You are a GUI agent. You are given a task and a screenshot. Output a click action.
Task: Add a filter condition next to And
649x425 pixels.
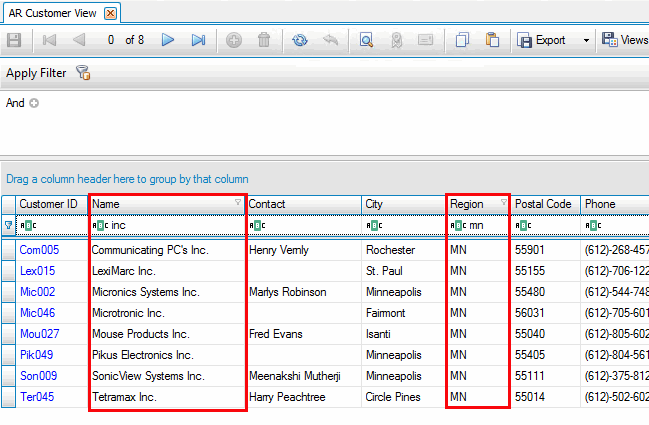pos(34,103)
